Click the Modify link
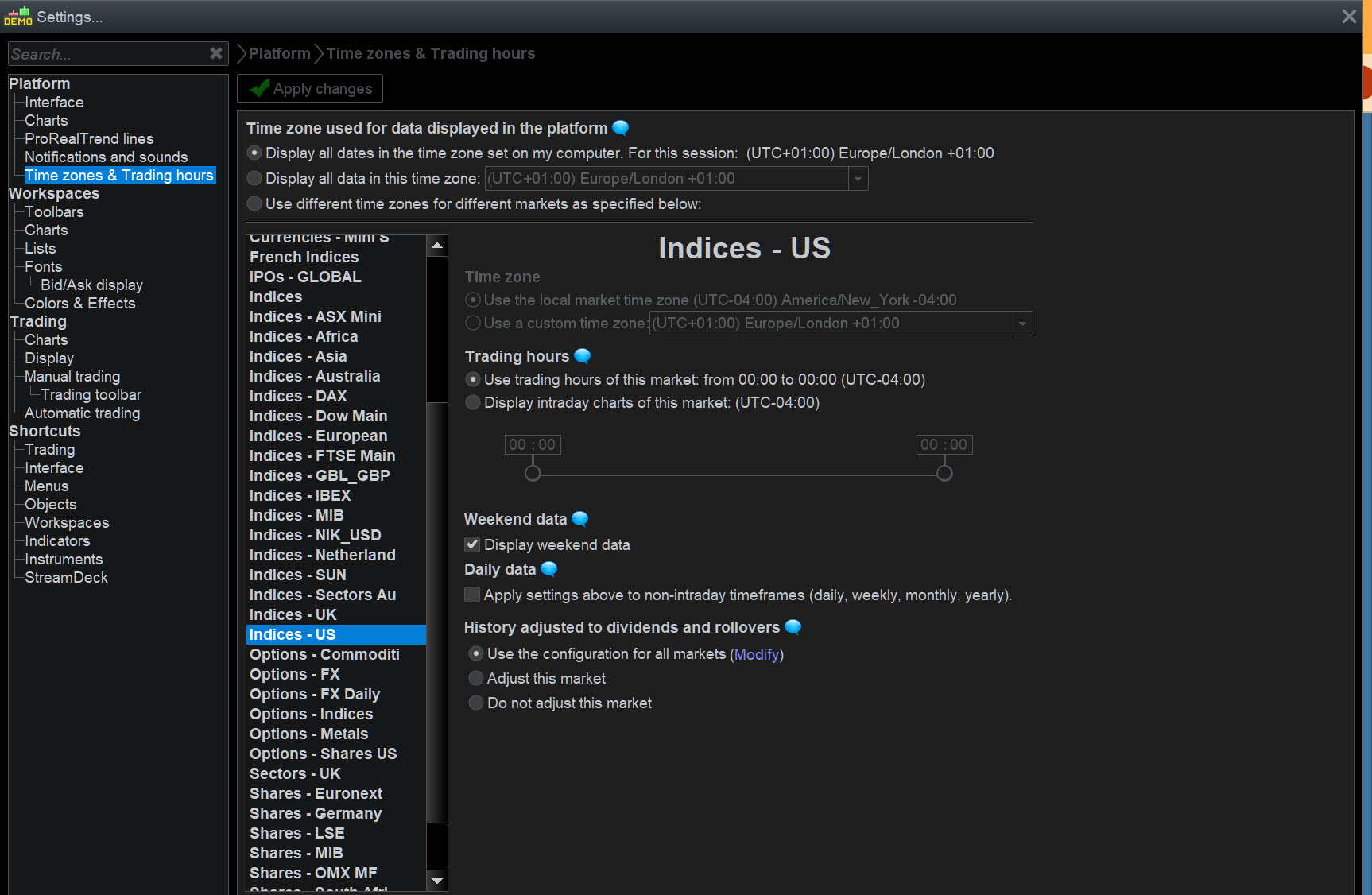Screen dimensions: 1372x895 [757, 654]
